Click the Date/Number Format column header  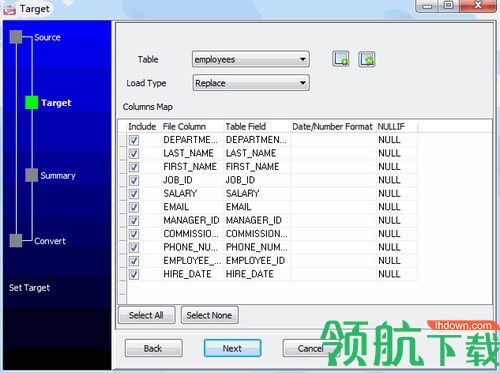332,126
